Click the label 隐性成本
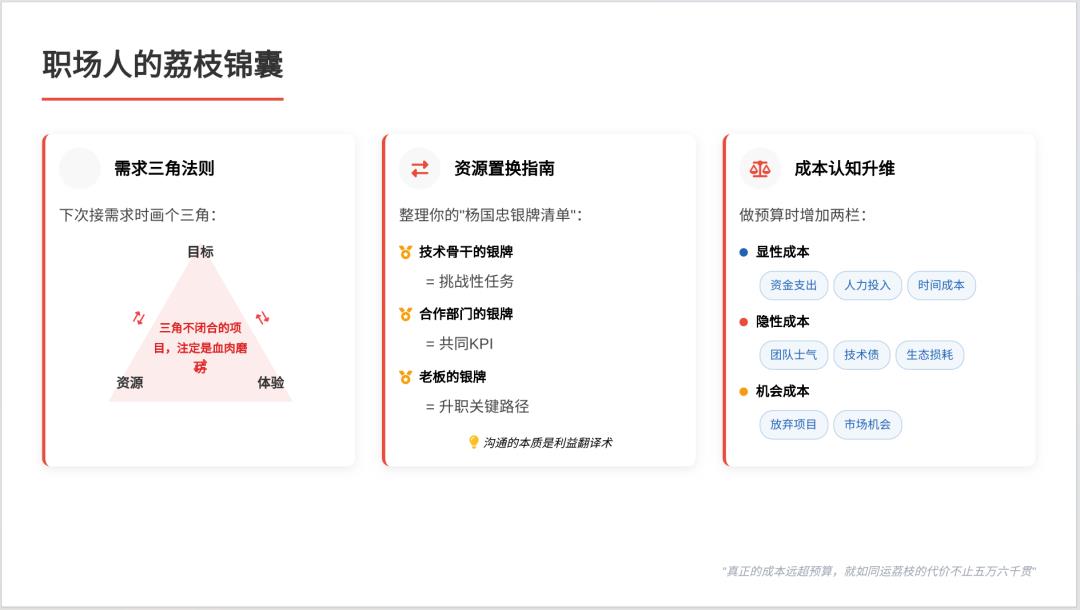The width and height of the screenshot is (1080, 610). [x=782, y=322]
